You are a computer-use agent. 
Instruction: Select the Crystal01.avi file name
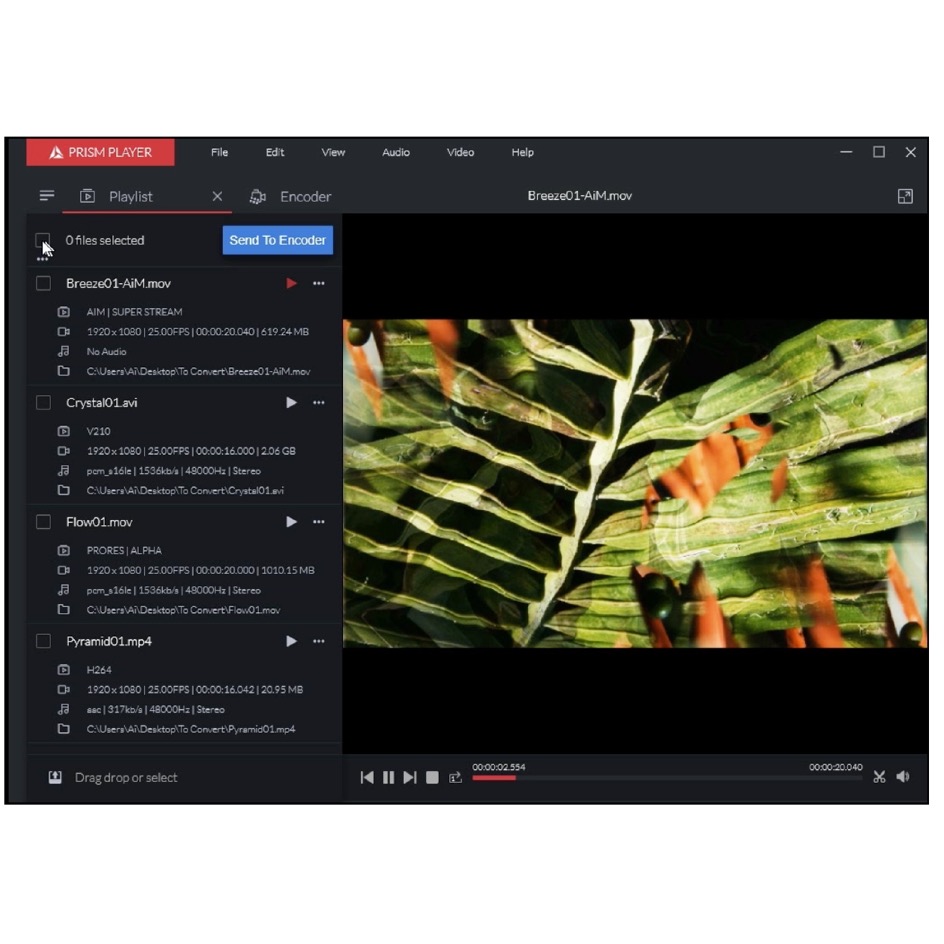(102, 402)
